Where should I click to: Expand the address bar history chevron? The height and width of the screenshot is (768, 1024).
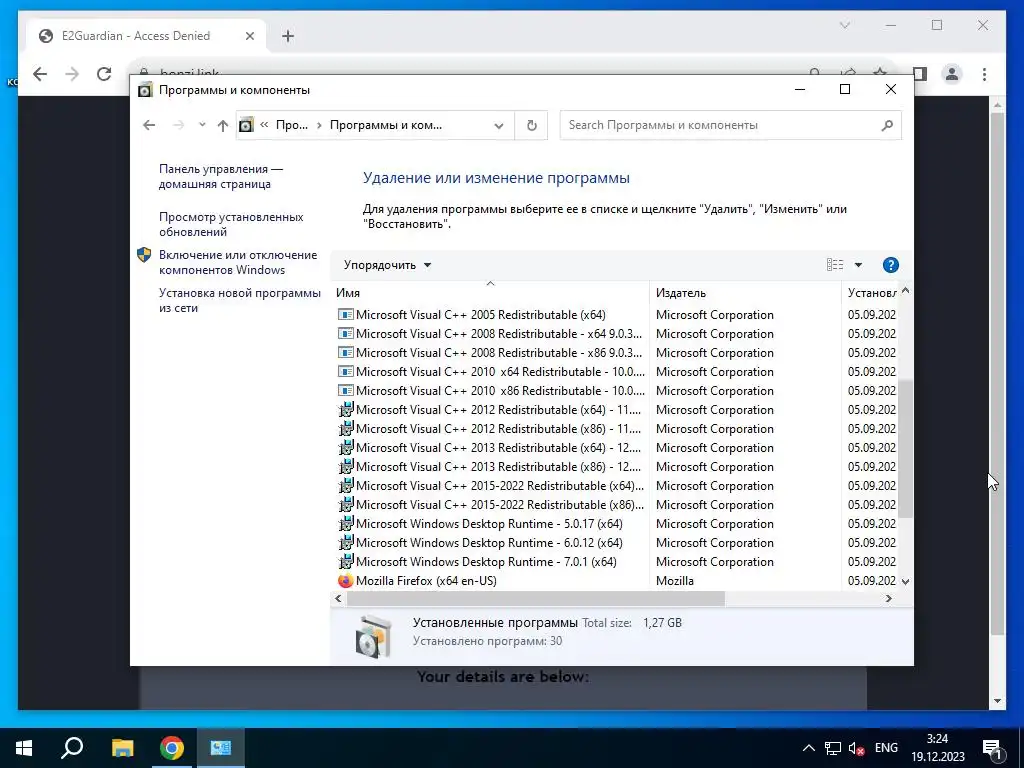tap(499, 125)
